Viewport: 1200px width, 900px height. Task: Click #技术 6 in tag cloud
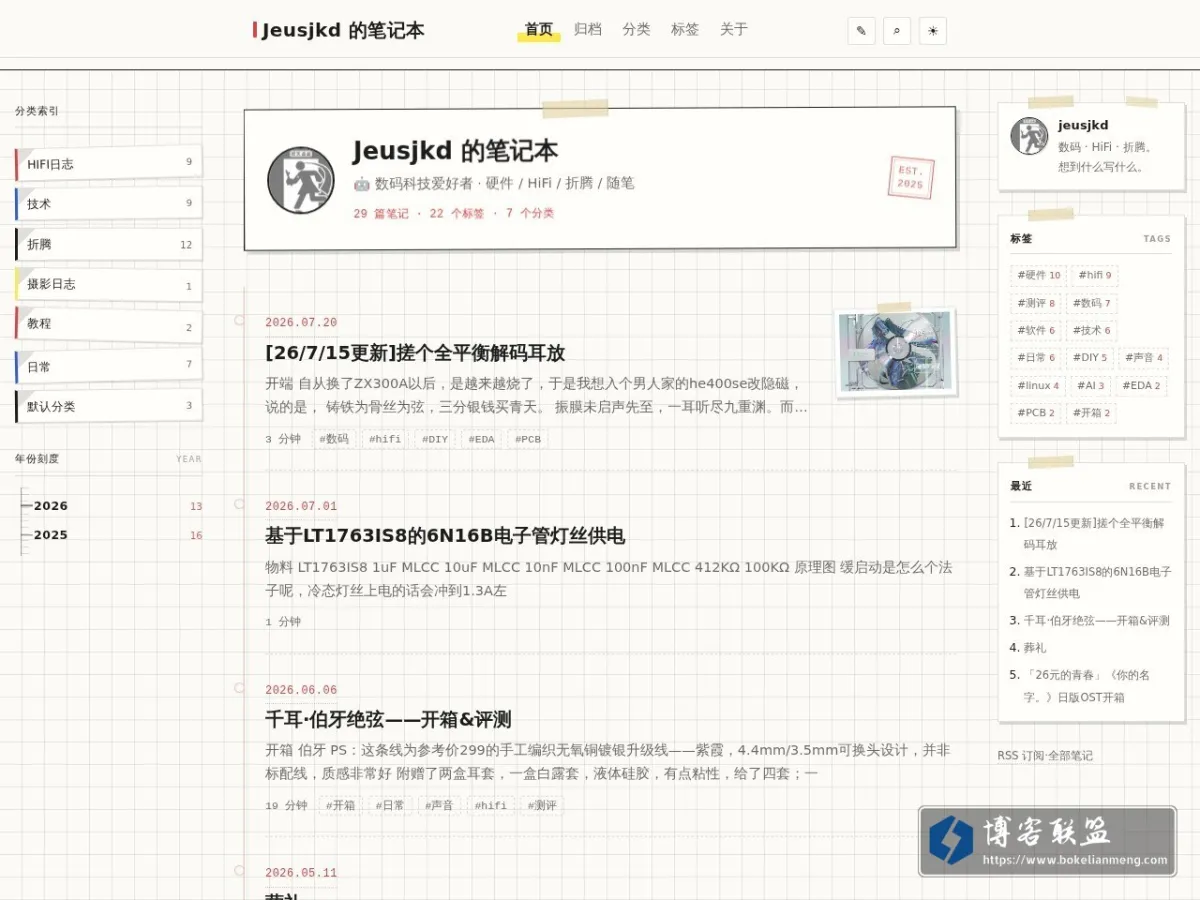tap(1091, 331)
